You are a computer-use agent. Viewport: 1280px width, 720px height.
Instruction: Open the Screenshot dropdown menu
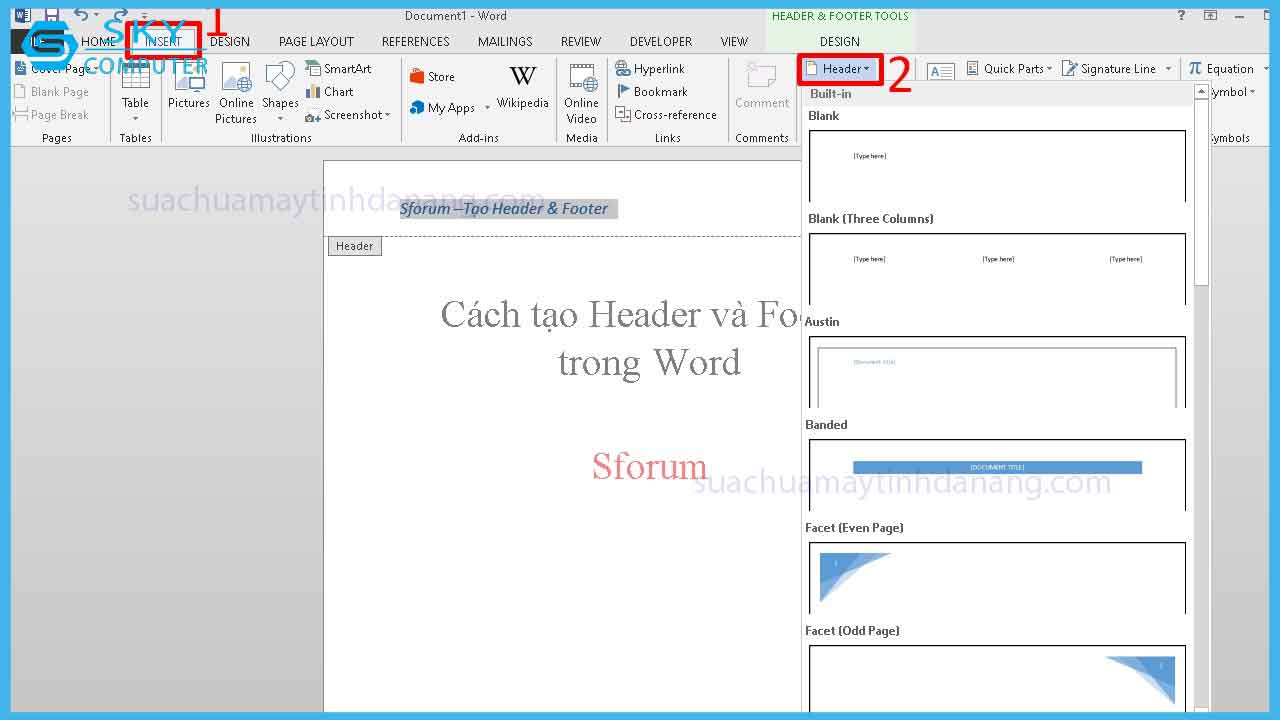coord(348,115)
